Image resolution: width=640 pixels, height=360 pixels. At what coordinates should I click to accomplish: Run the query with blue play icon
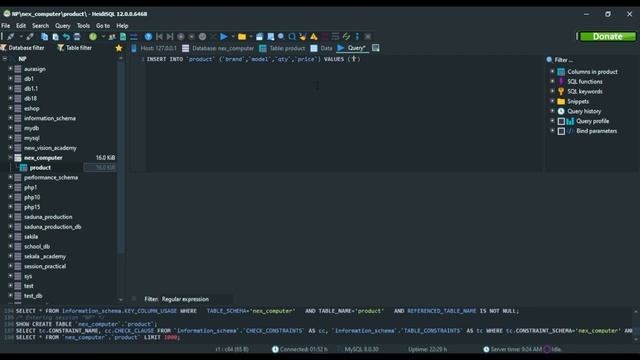coord(224,37)
